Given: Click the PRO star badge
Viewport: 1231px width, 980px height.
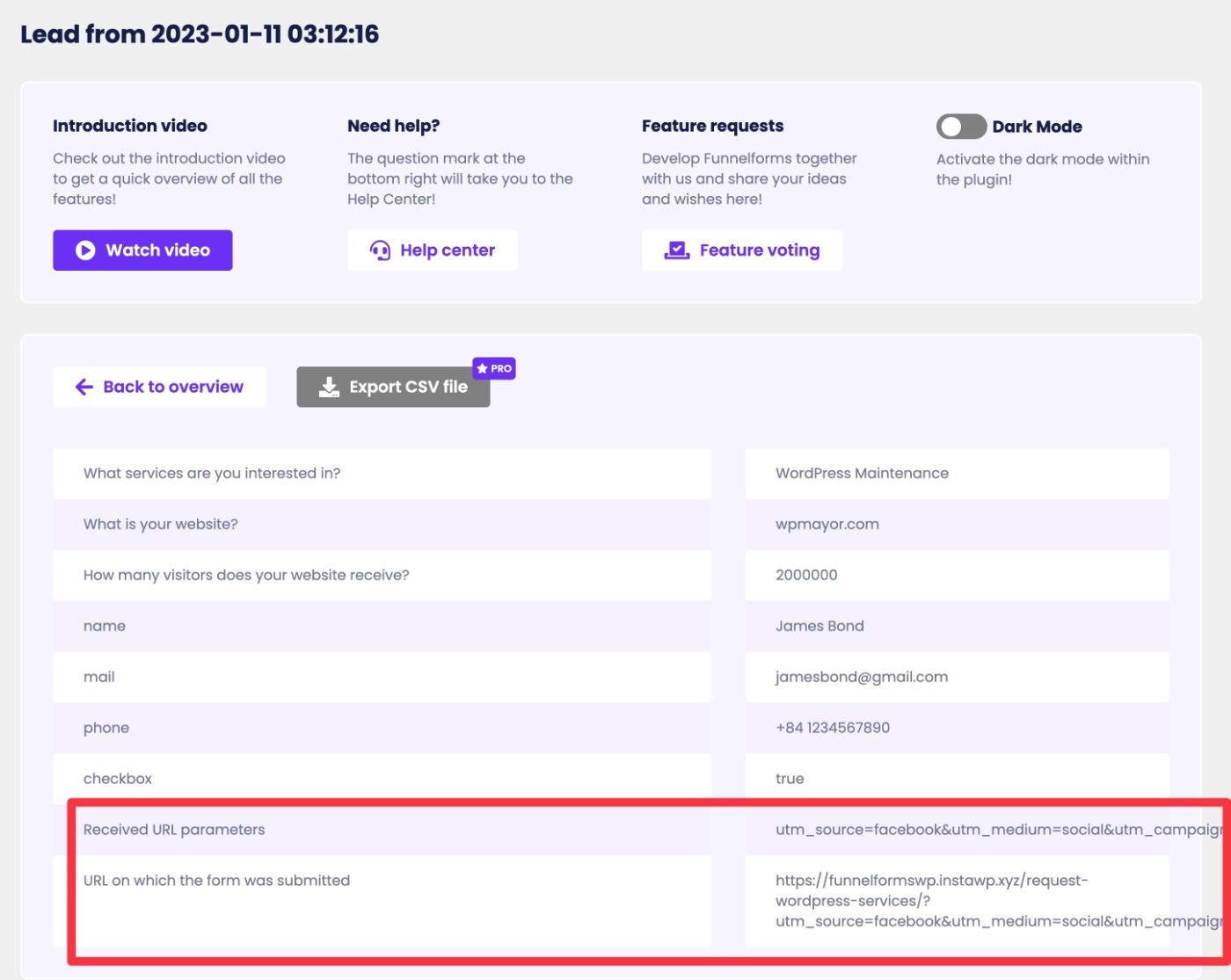Looking at the screenshot, I should [494, 368].
